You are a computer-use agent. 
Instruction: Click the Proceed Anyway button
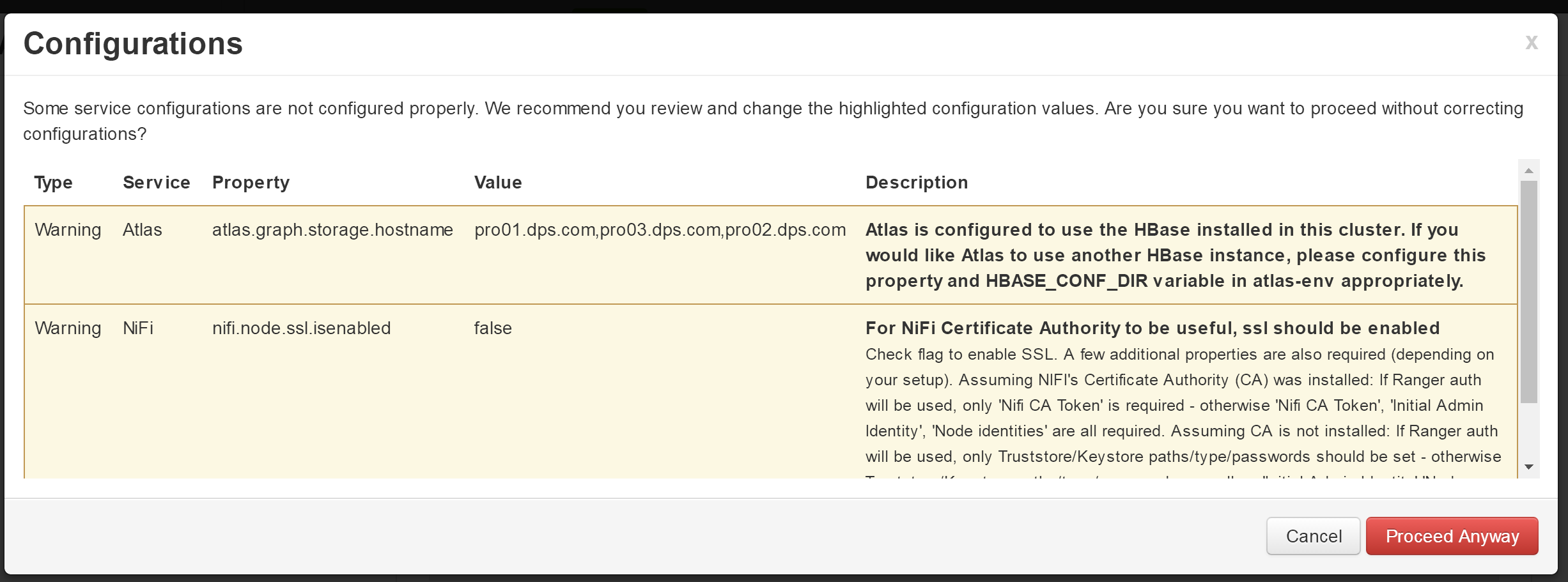[x=1452, y=536]
